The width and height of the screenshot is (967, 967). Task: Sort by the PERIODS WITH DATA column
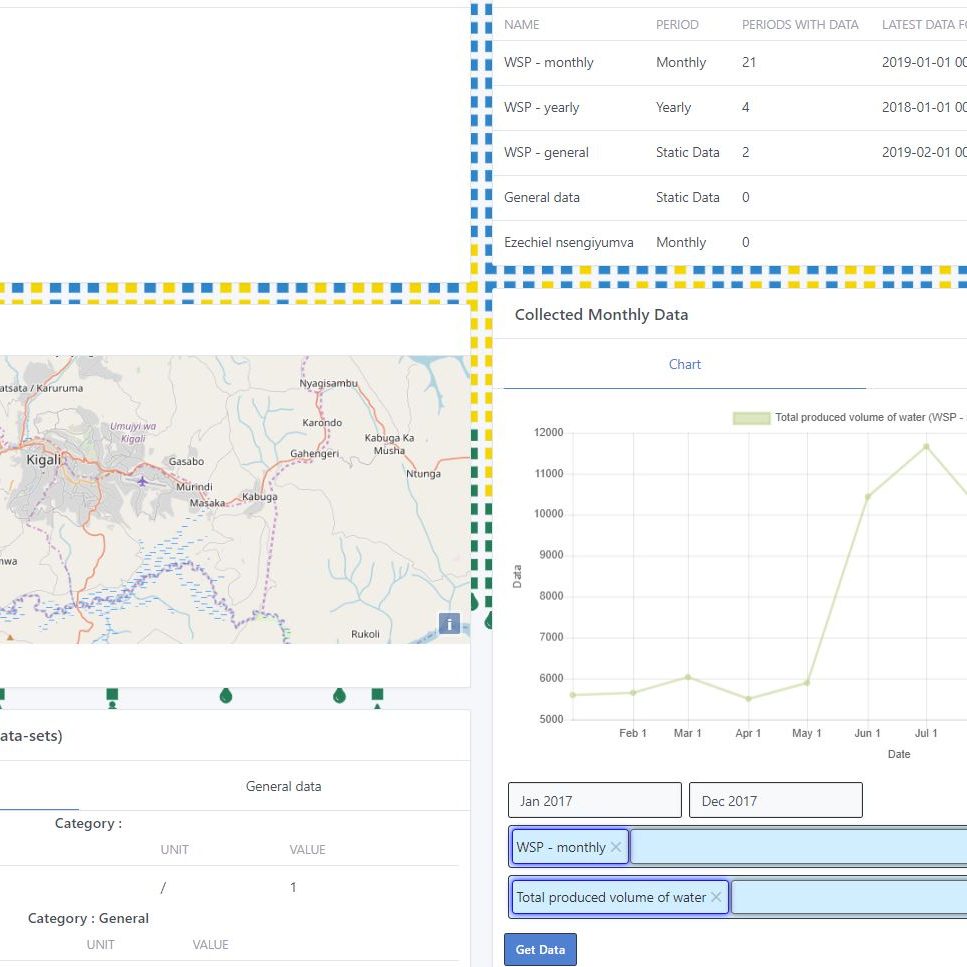(799, 25)
